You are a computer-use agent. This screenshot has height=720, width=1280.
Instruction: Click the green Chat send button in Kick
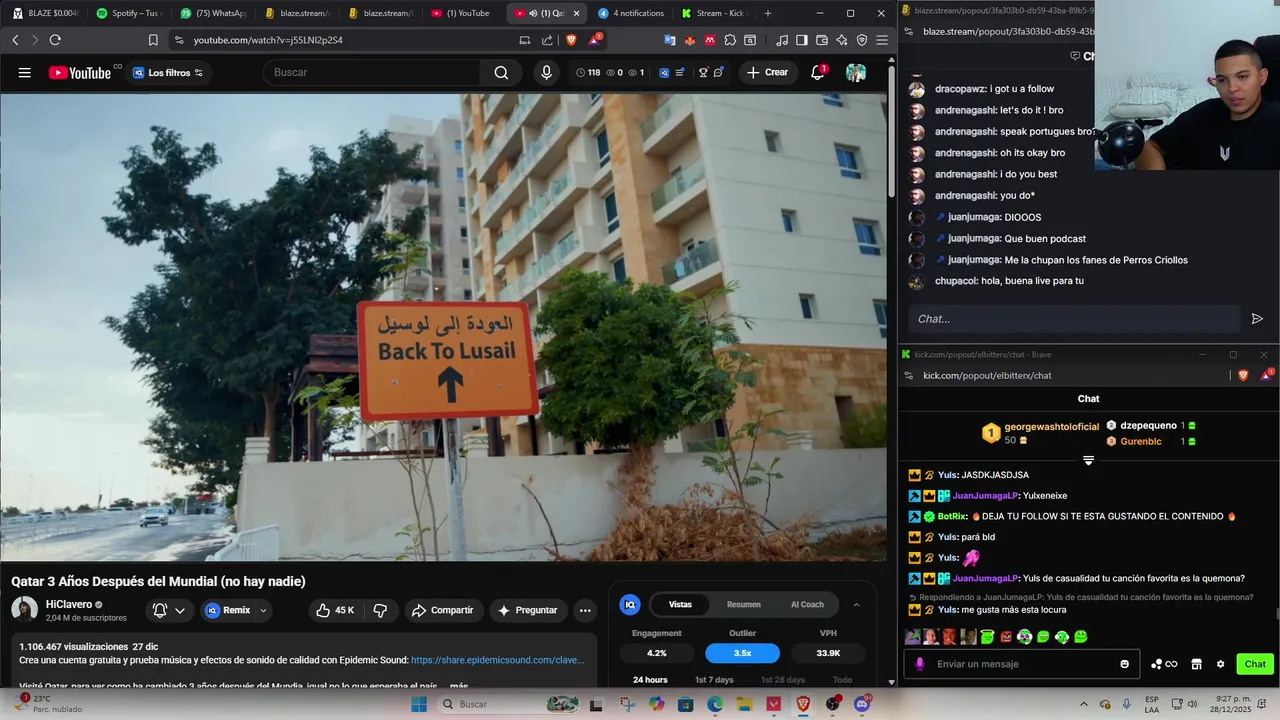(x=1255, y=664)
